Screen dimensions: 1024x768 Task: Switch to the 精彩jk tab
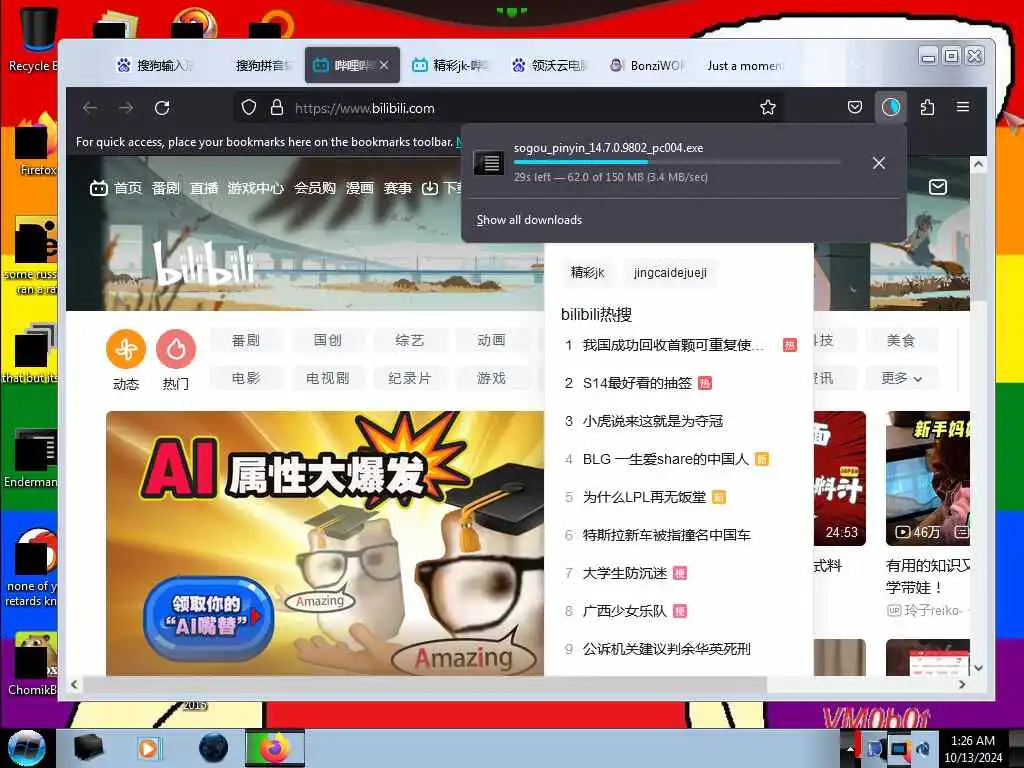click(451, 65)
